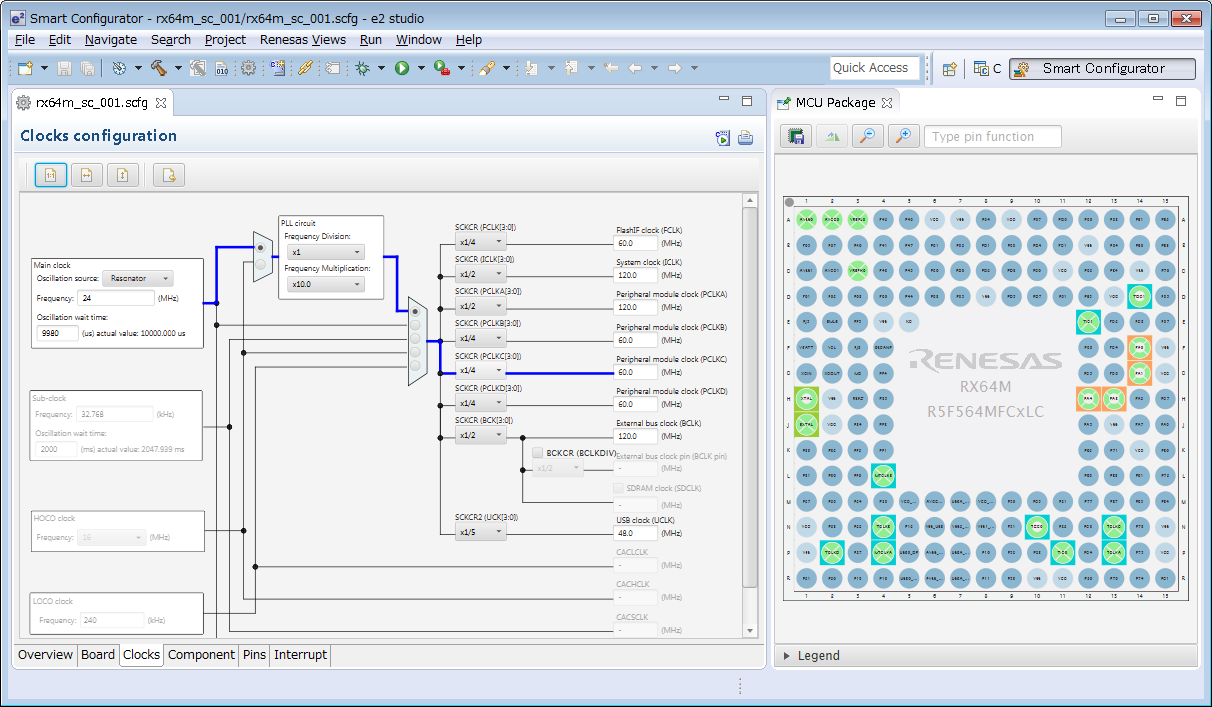Click the green Run icon
Image resolution: width=1212 pixels, height=707 pixels.
coord(402,68)
